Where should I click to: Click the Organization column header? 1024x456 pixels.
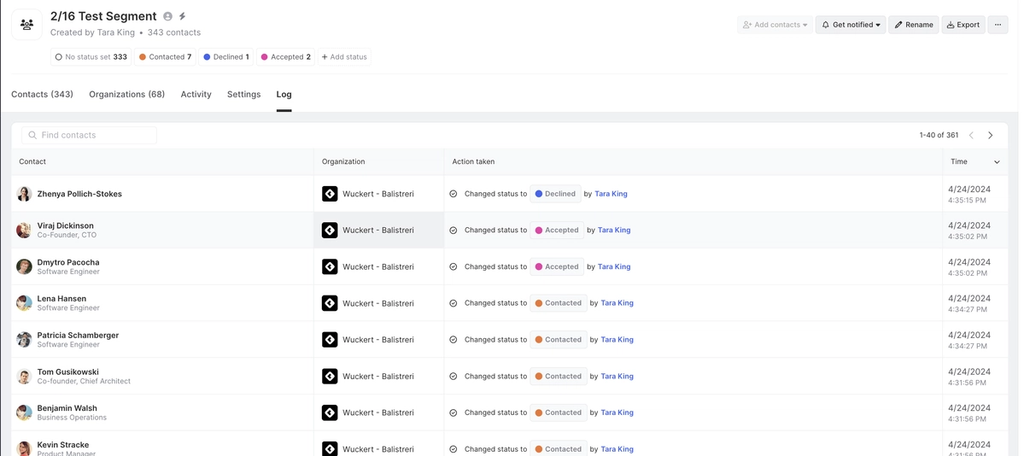[344, 161]
